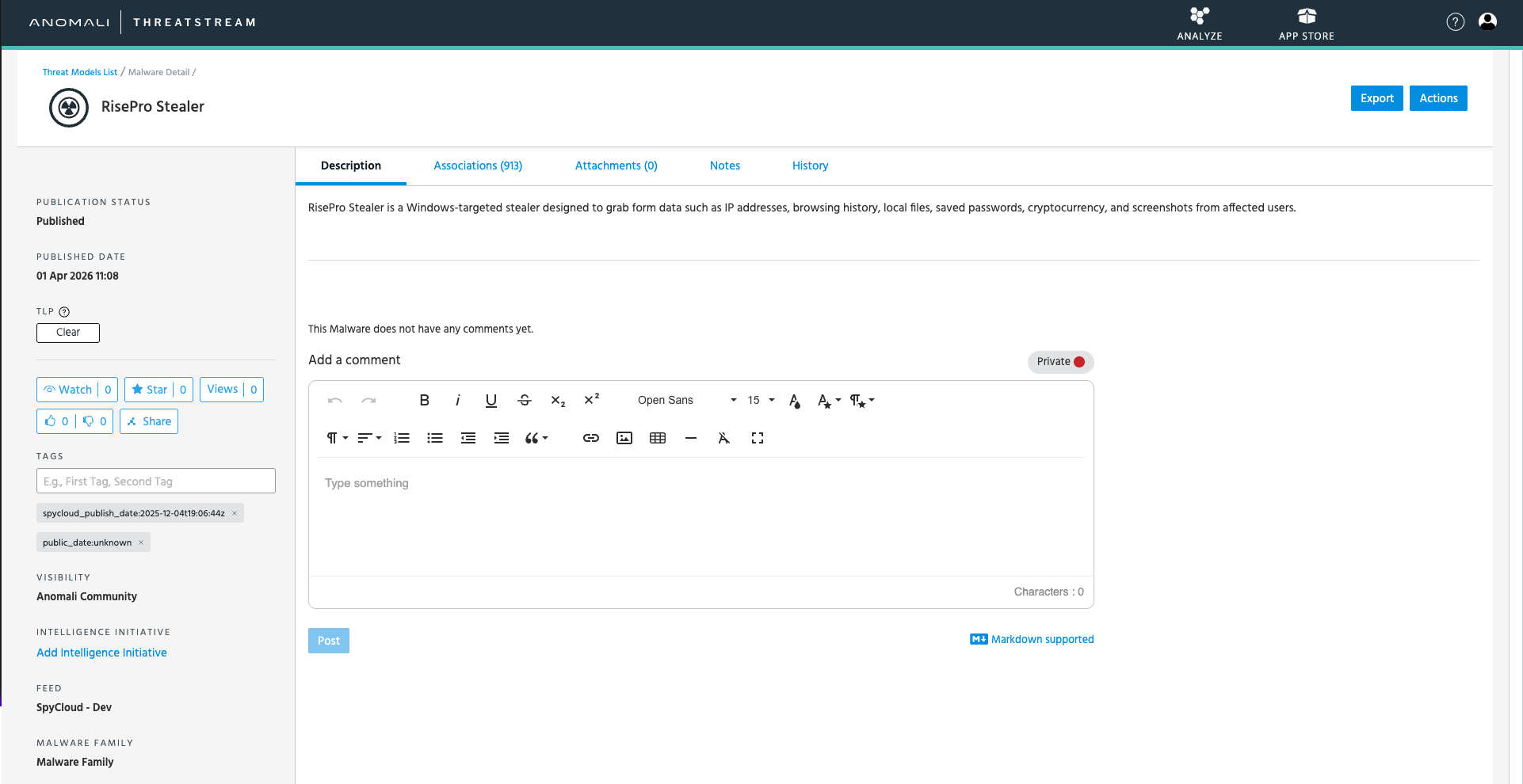Screen dimensions: 1523x784
Task: Open the Actions menu
Action: (1438, 98)
